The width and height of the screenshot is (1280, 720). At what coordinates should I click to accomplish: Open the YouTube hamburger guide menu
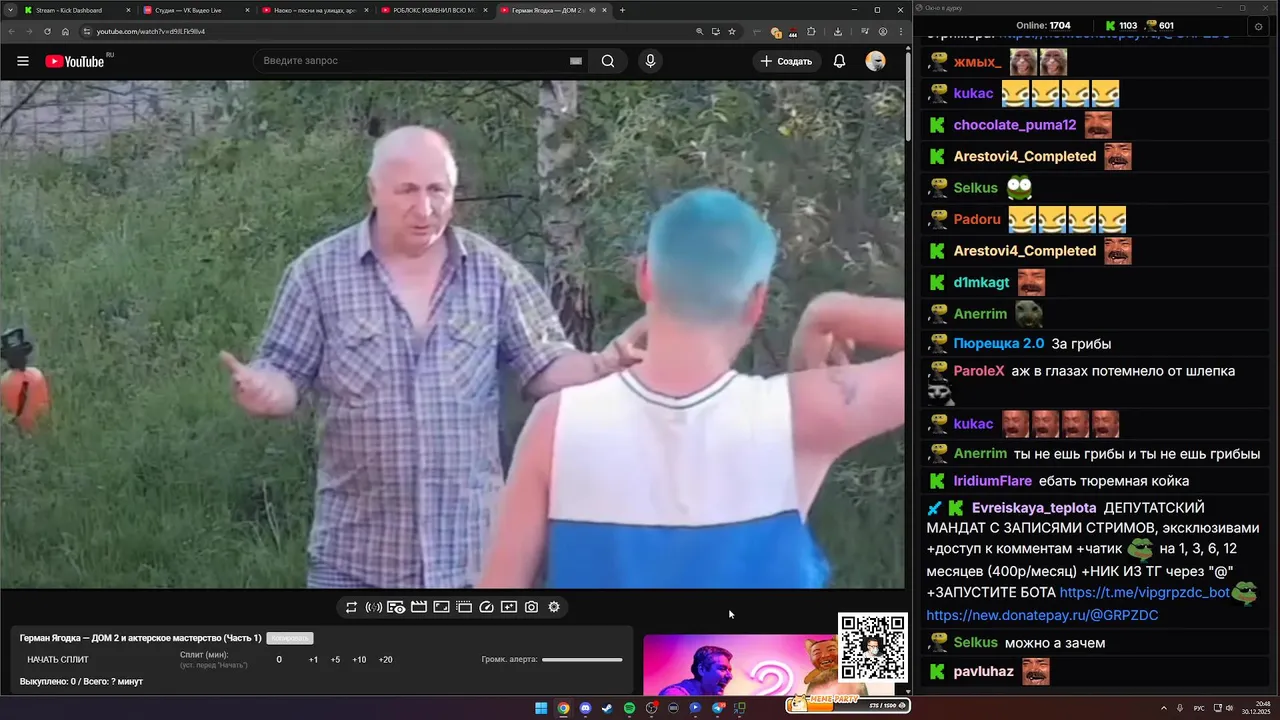23,61
